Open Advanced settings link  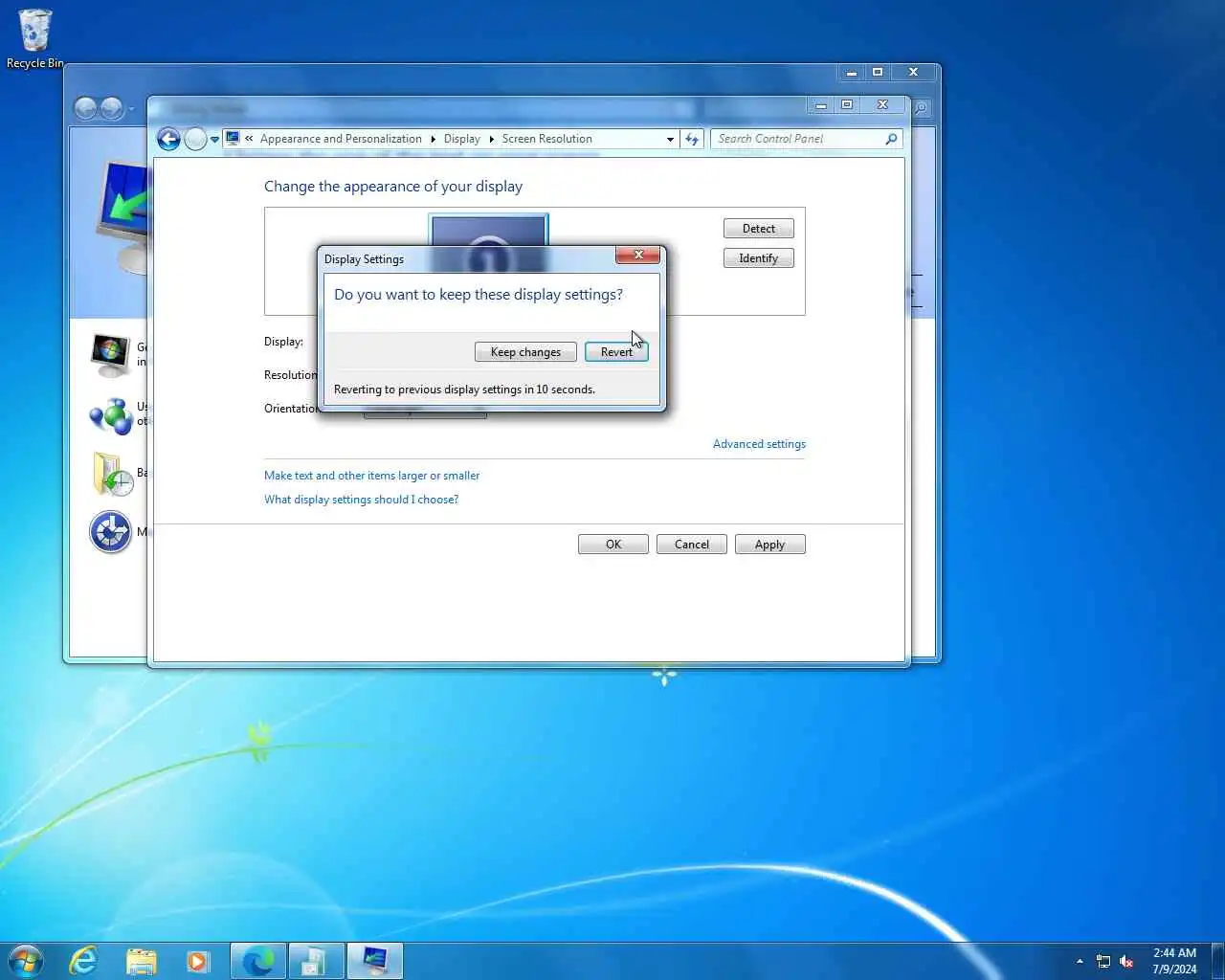tap(759, 444)
